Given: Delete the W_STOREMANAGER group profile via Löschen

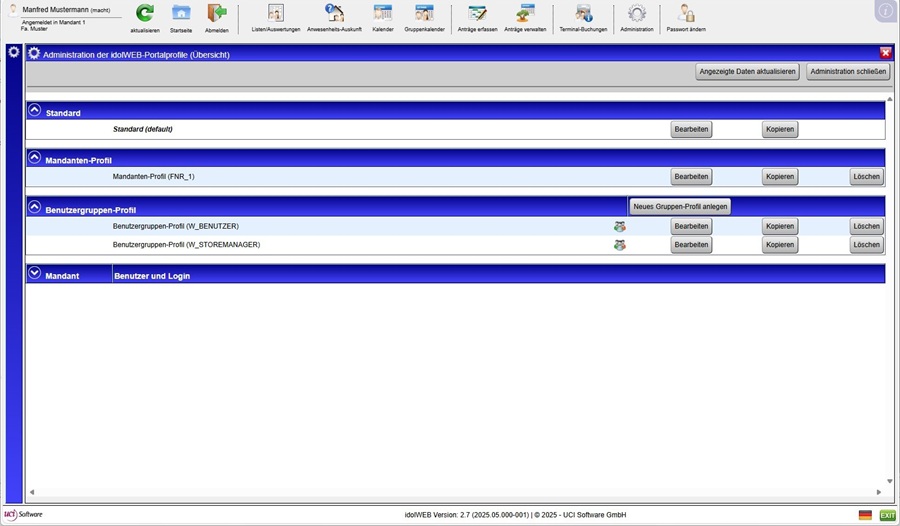Looking at the screenshot, I should coord(867,245).
